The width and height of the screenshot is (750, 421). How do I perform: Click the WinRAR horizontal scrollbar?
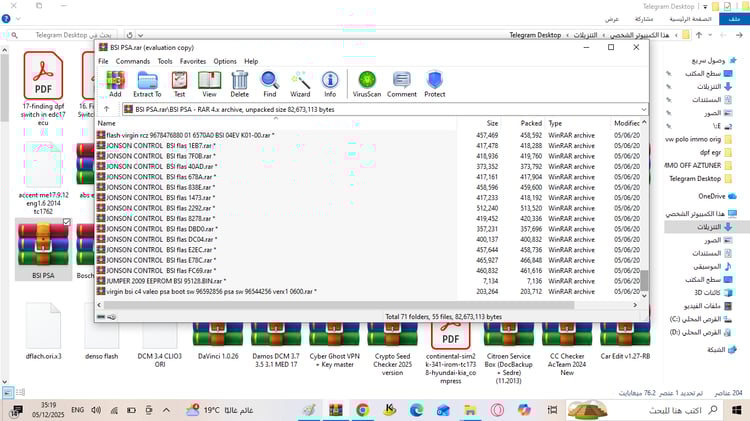339,305
